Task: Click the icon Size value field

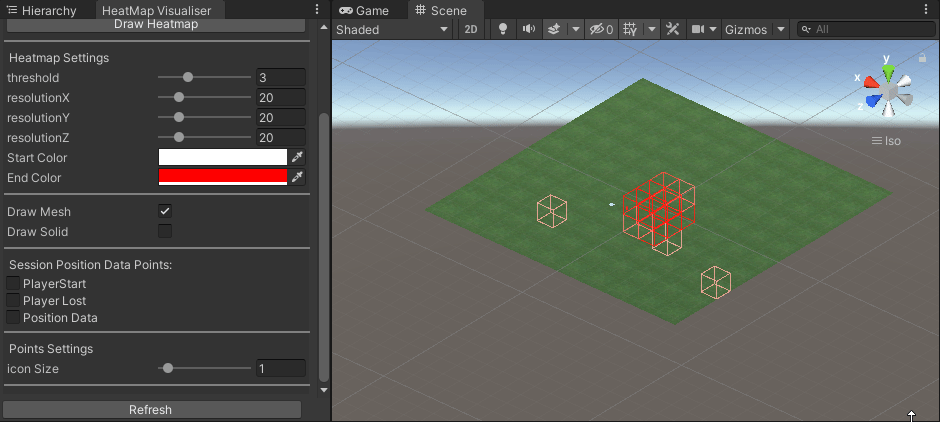Action: pyautogui.click(x=281, y=368)
